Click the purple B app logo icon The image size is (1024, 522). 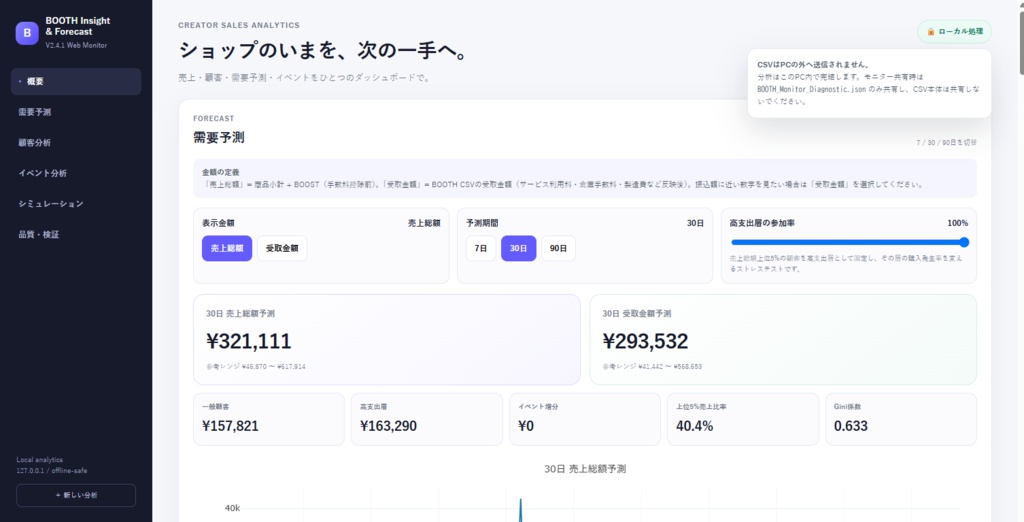[x=27, y=33]
